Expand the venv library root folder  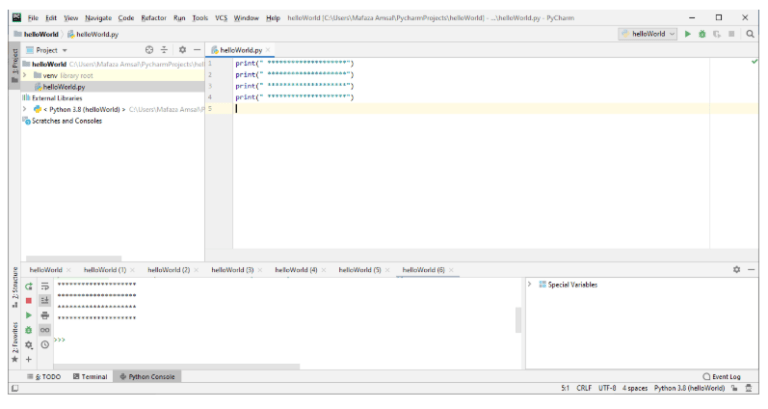(x=25, y=75)
